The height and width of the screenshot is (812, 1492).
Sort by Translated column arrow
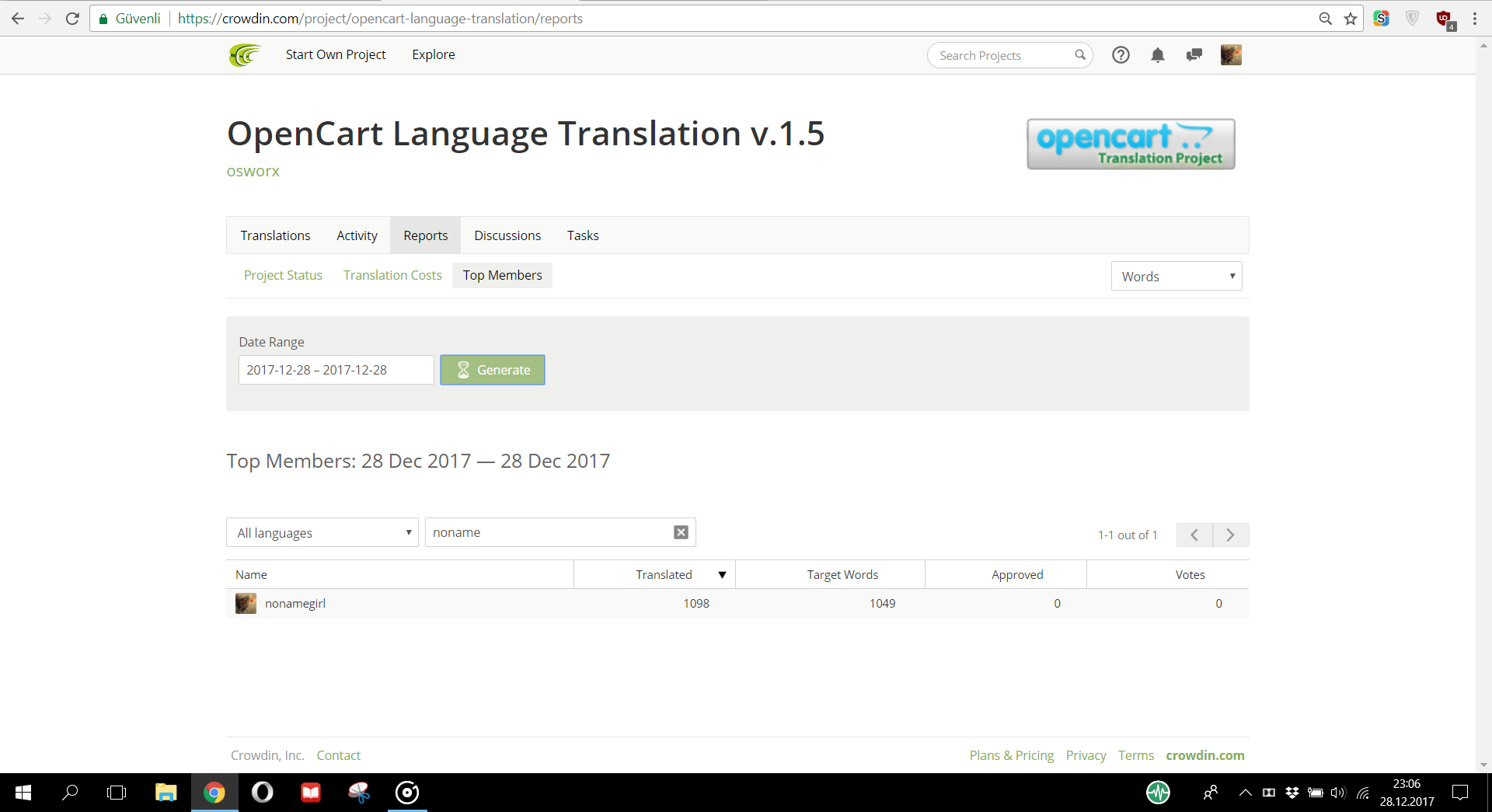click(722, 574)
